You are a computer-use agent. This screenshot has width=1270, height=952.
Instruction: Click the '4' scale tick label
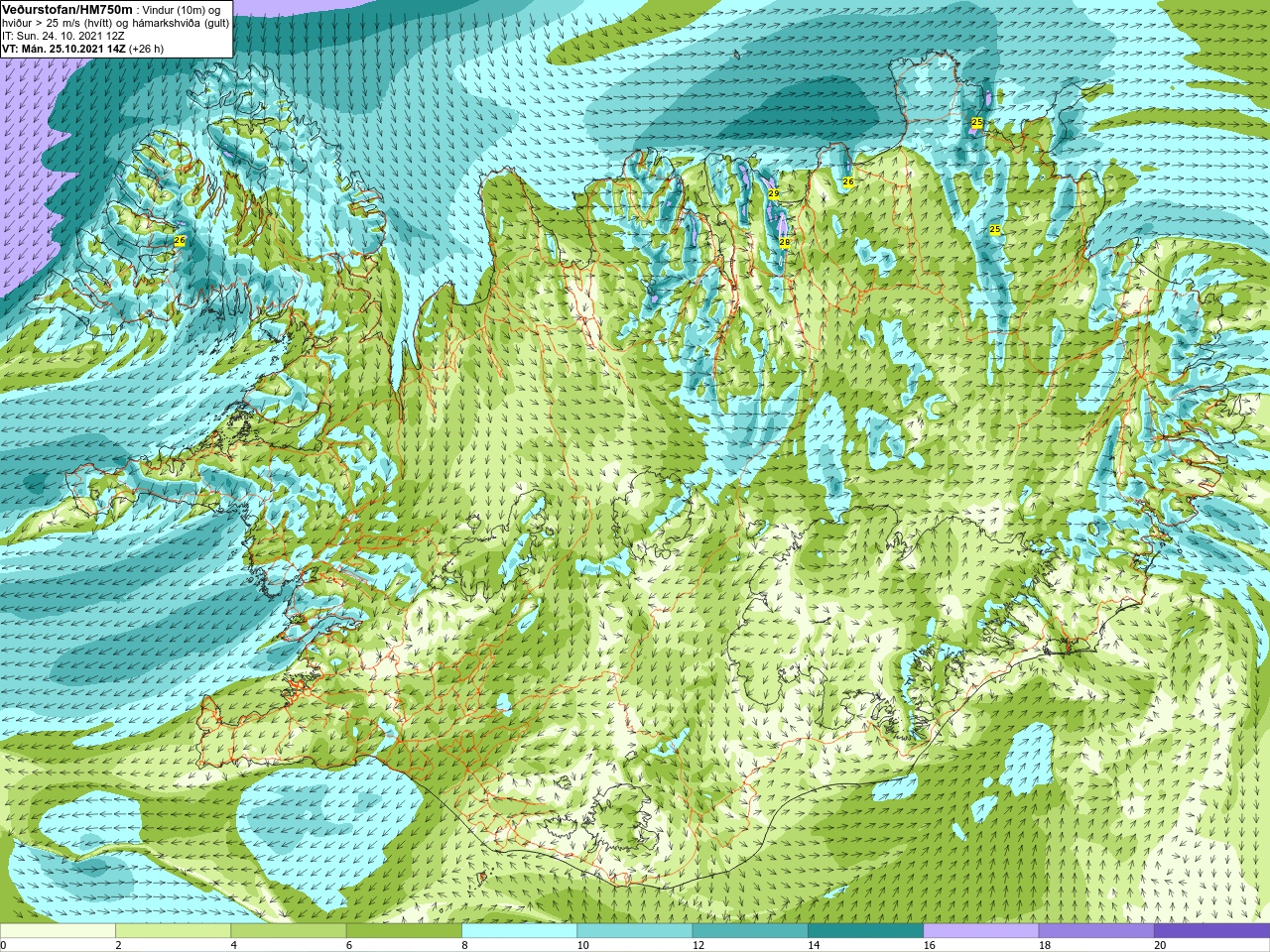coord(234,945)
